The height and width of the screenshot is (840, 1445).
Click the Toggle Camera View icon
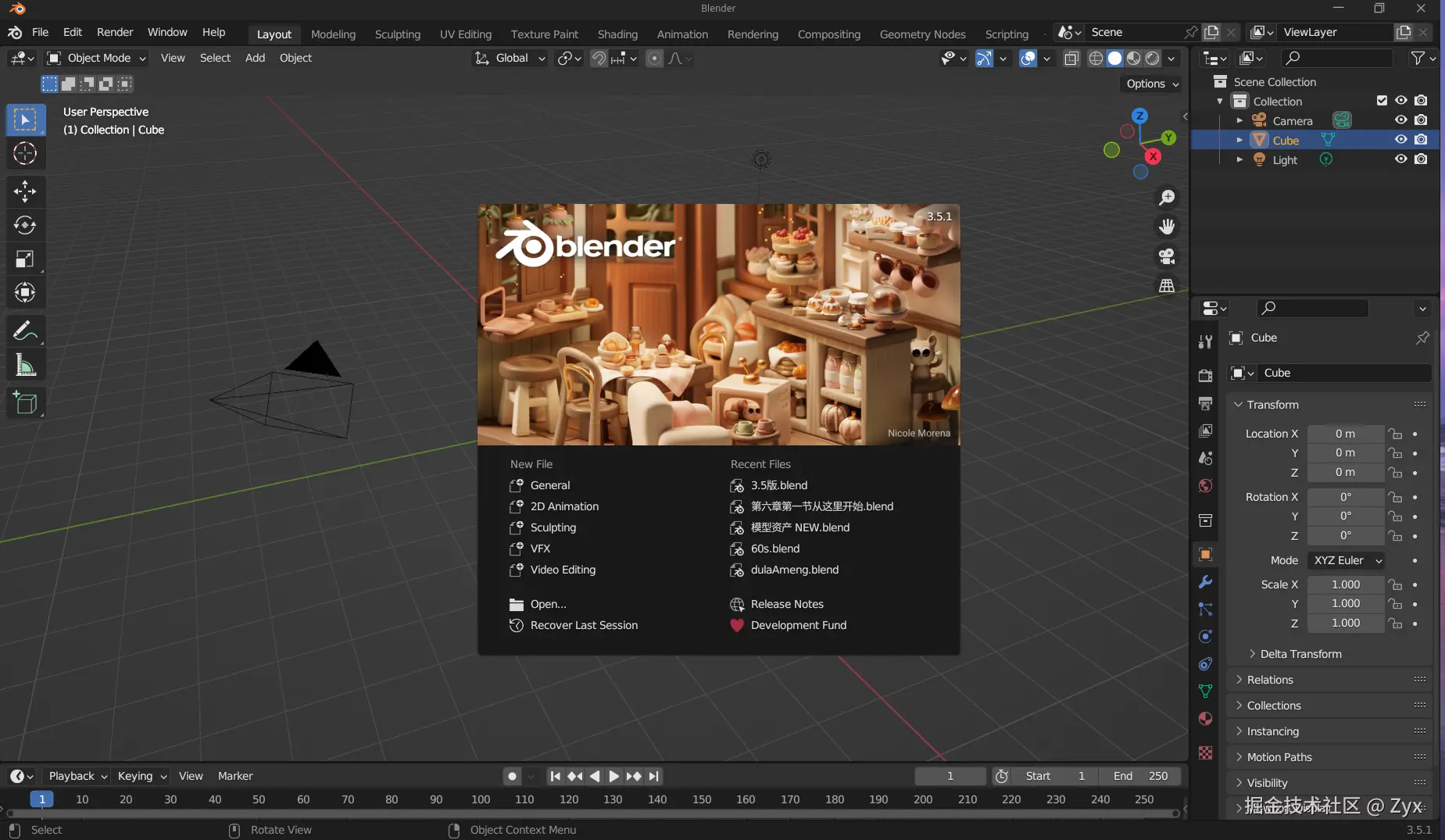1167,256
